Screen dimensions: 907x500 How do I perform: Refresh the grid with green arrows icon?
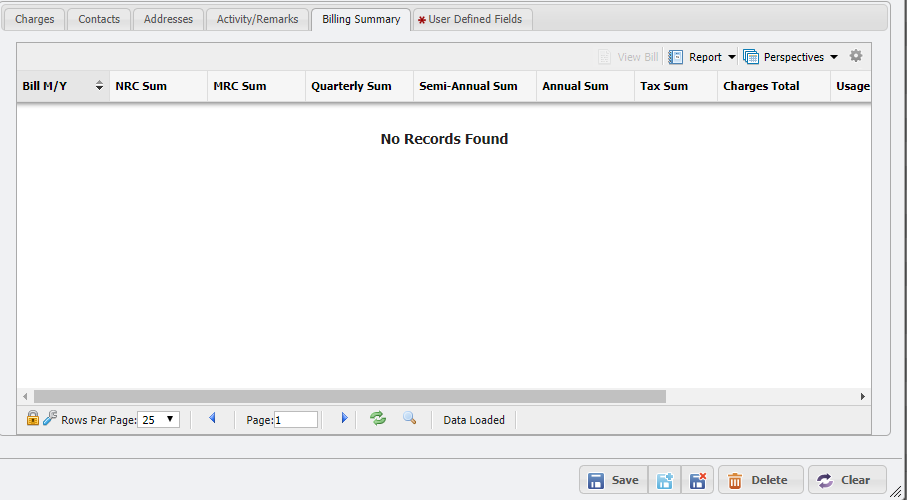coord(378,419)
